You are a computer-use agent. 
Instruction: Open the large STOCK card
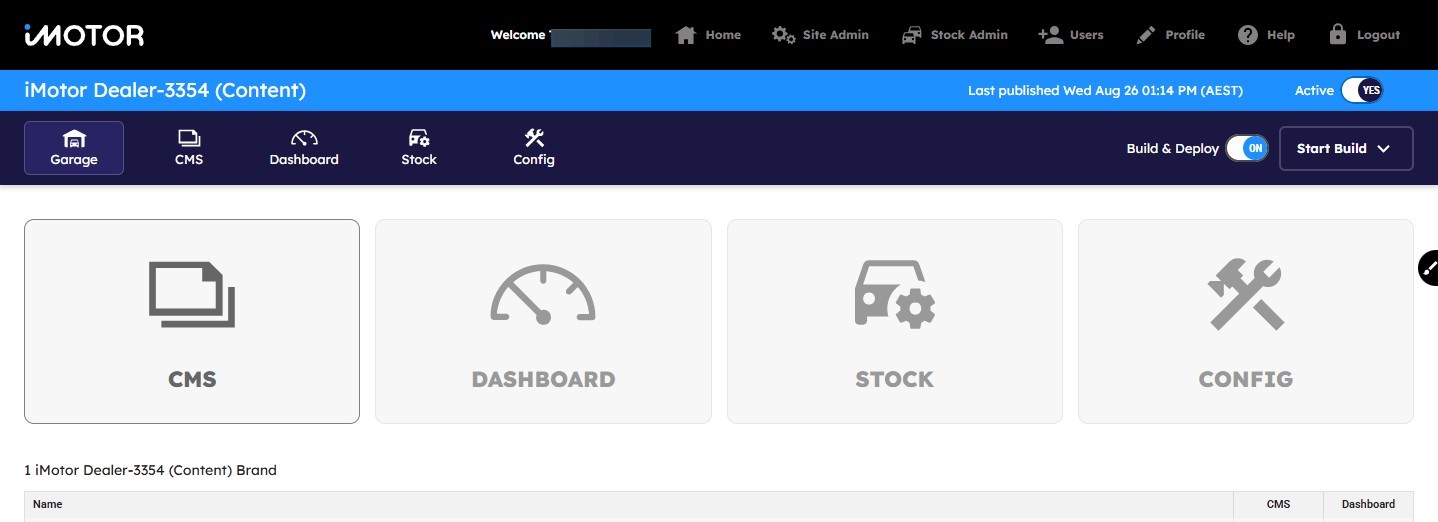895,321
